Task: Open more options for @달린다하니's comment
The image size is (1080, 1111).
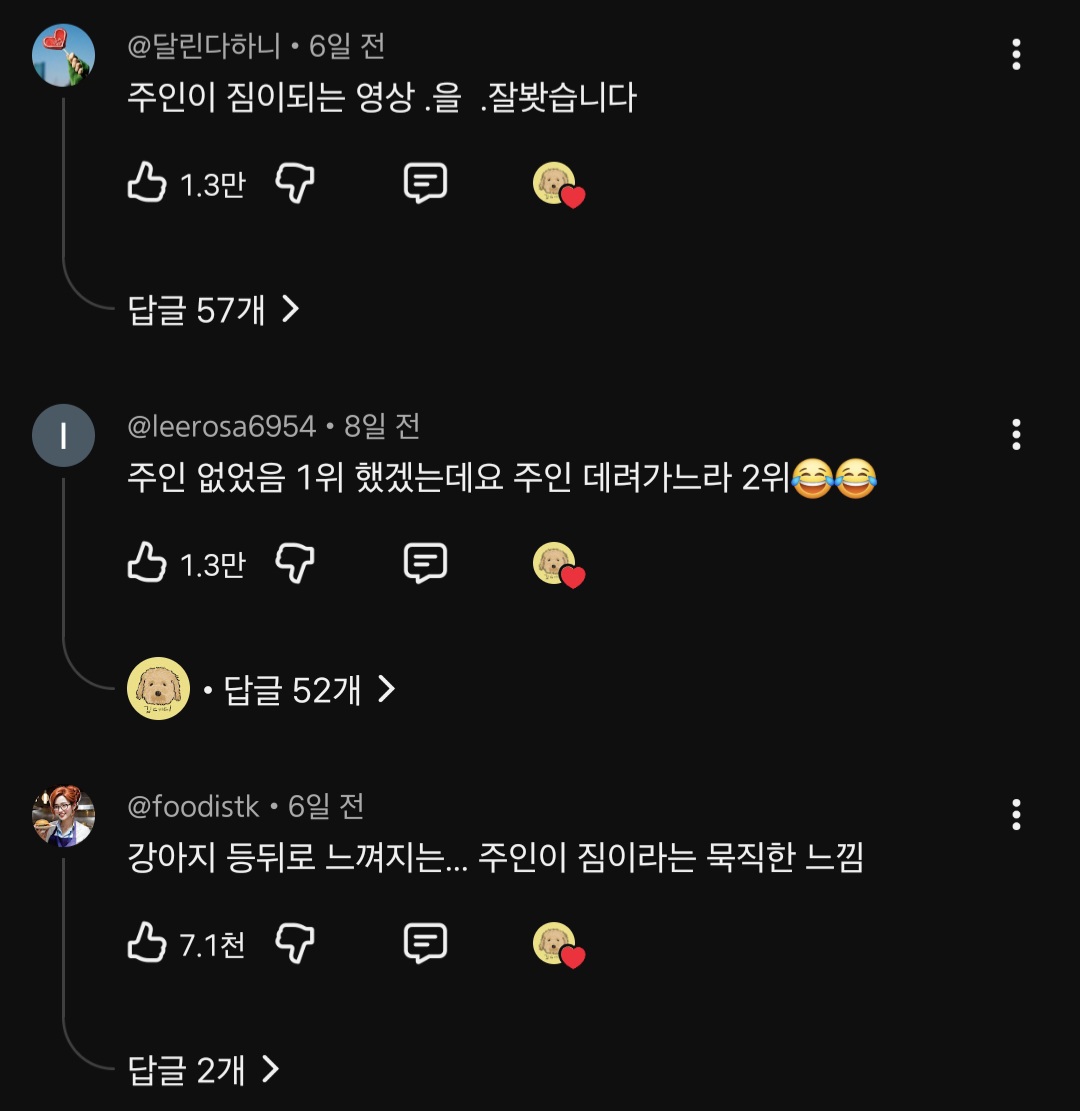Action: 1016,55
